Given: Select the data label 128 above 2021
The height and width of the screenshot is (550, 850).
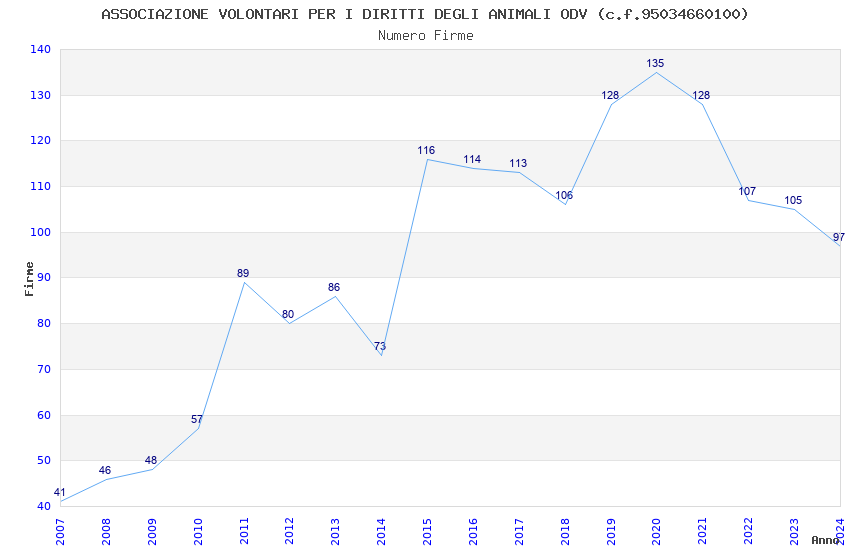Looking at the screenshot, I should tap(701, 95).
